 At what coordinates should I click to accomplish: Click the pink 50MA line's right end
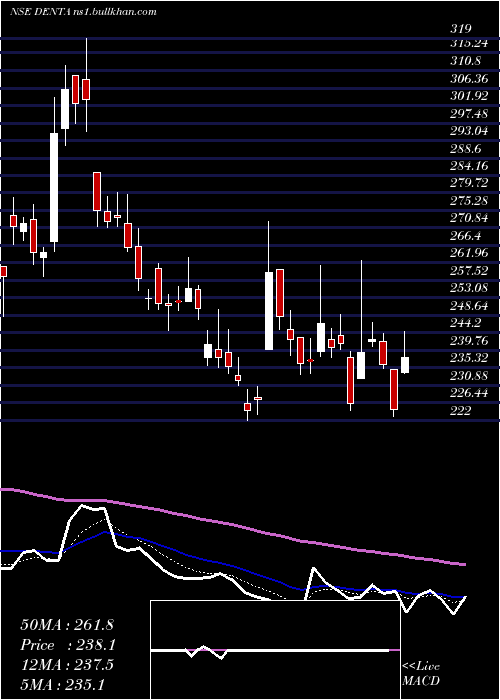tap(464, 565)
